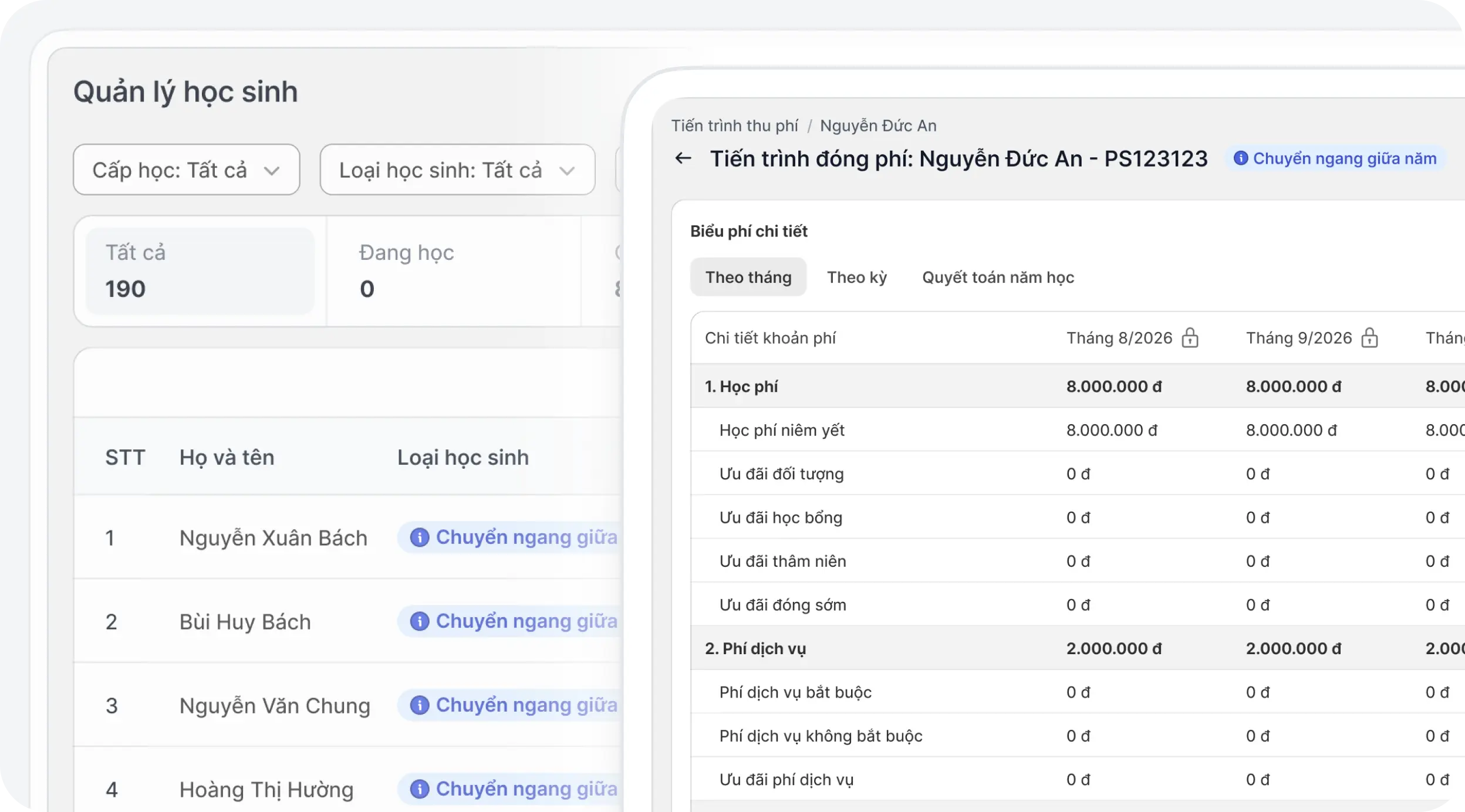Image resolution: width=1465 pixels, height=812 pixels.
Task: Select the 1. Học phí row label
Action: click(741, 386)
